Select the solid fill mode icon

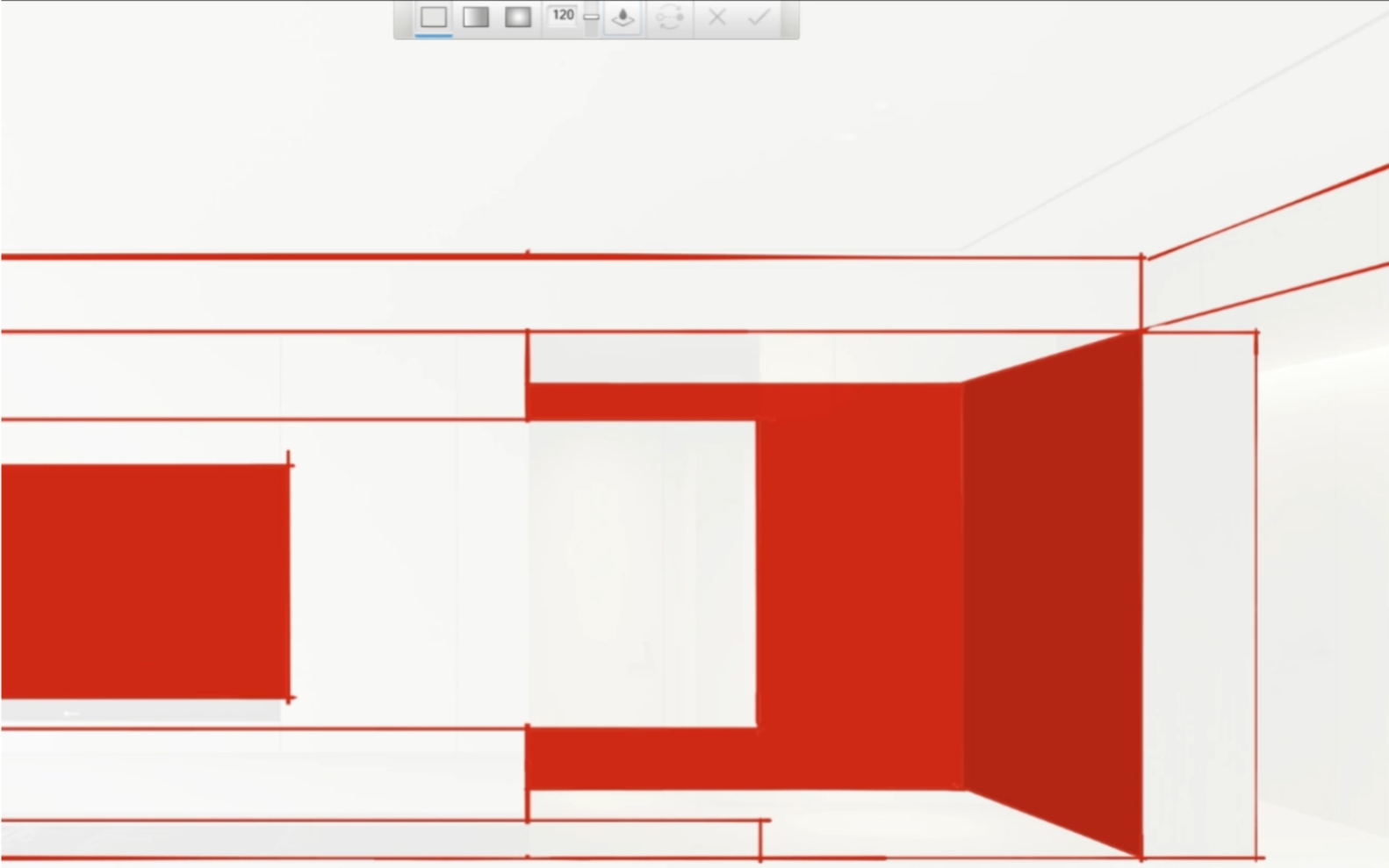(x=433, y=17)
